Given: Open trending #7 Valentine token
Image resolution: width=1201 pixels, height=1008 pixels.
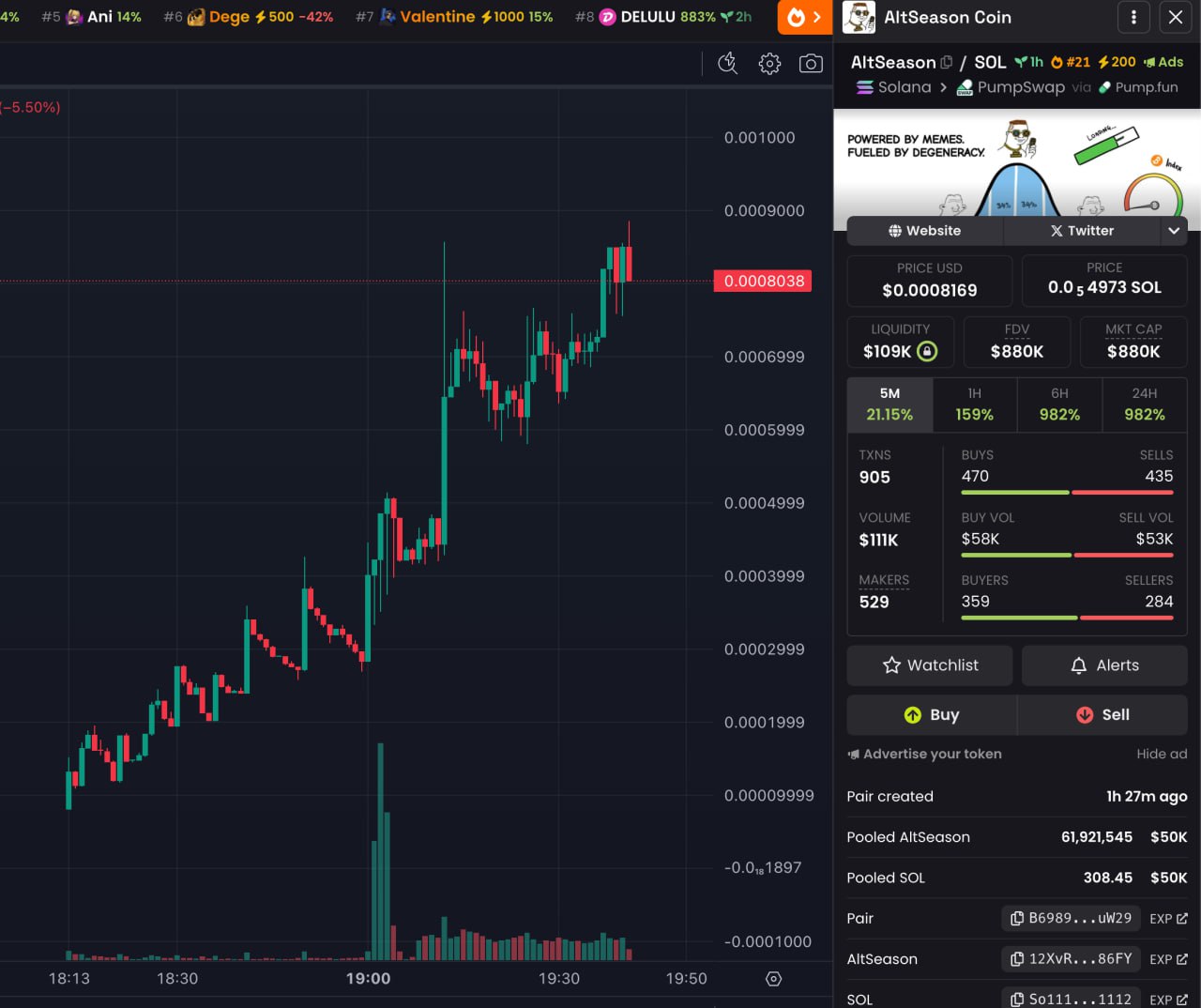Looking at the screenshot, I should pyautogui.click(x=454, y=17).
